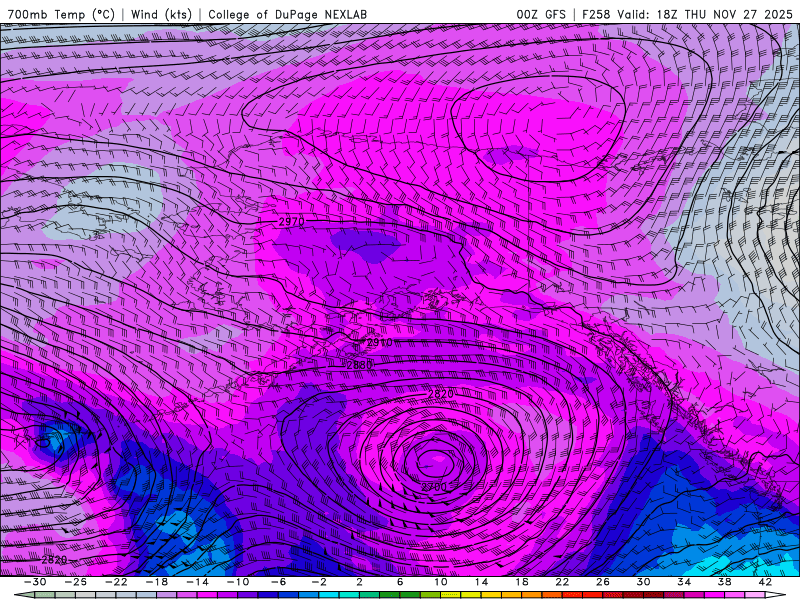Image resolution: width=800 pixels, height=600 pixels.
Task: Select the -2 temperature scale label
Action: 319,582
